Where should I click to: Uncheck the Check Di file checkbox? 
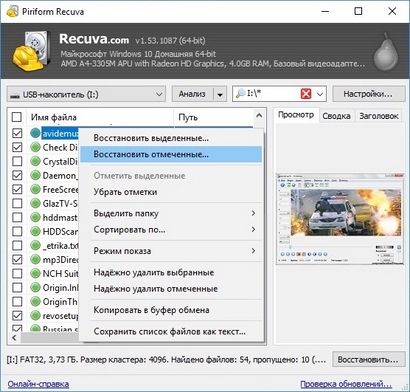[17, 147]
